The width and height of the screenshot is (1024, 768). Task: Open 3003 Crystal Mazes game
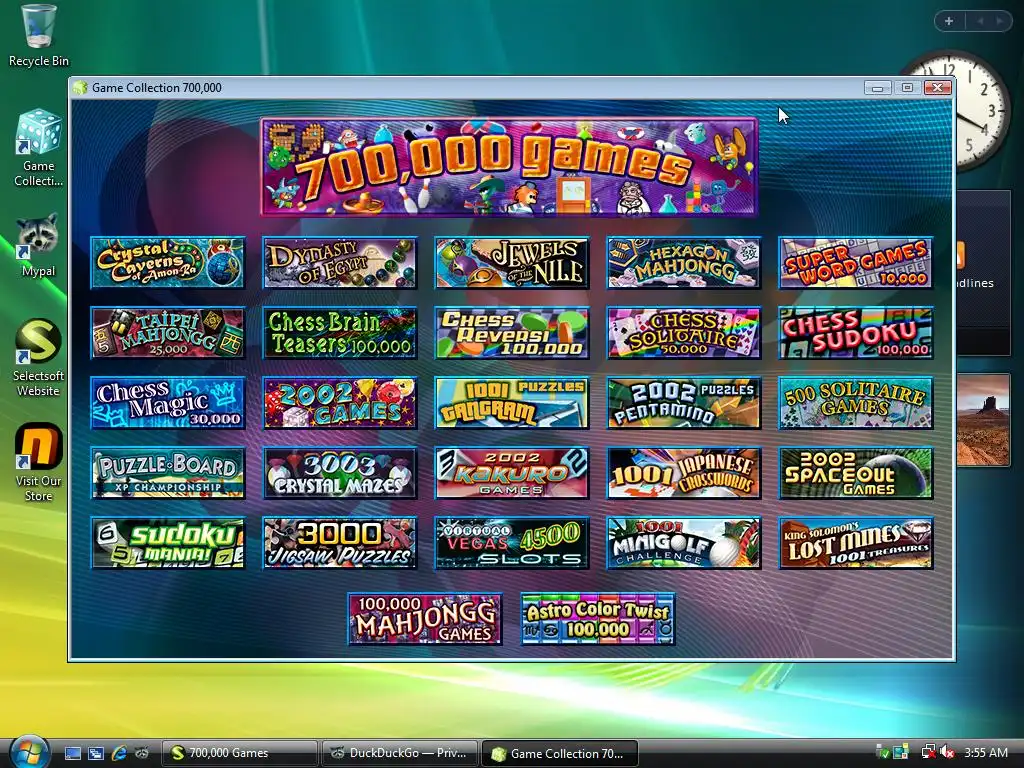[340, 473]
